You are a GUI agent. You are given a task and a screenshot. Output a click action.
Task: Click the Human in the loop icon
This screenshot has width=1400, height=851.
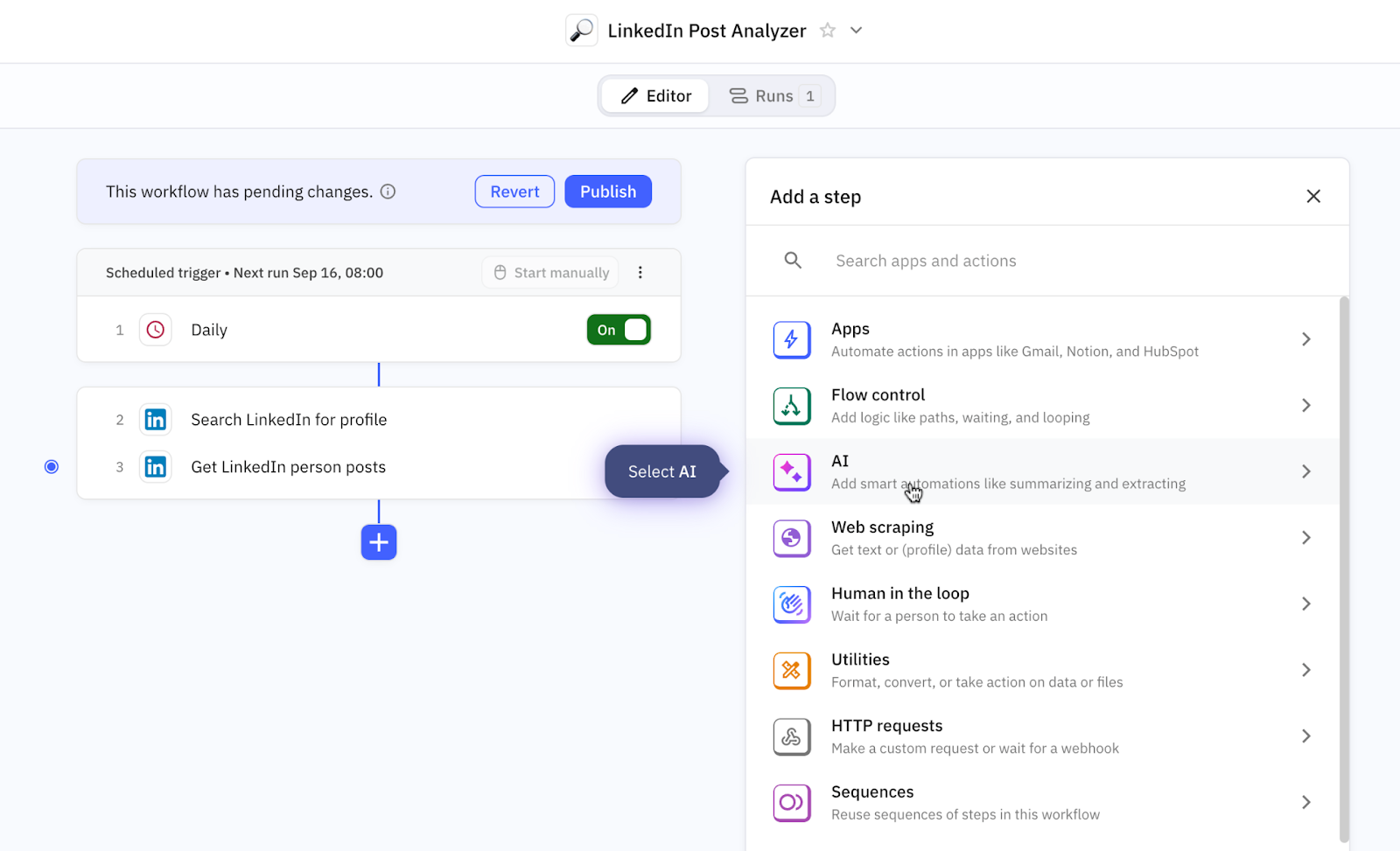click(x=791, y=604)
